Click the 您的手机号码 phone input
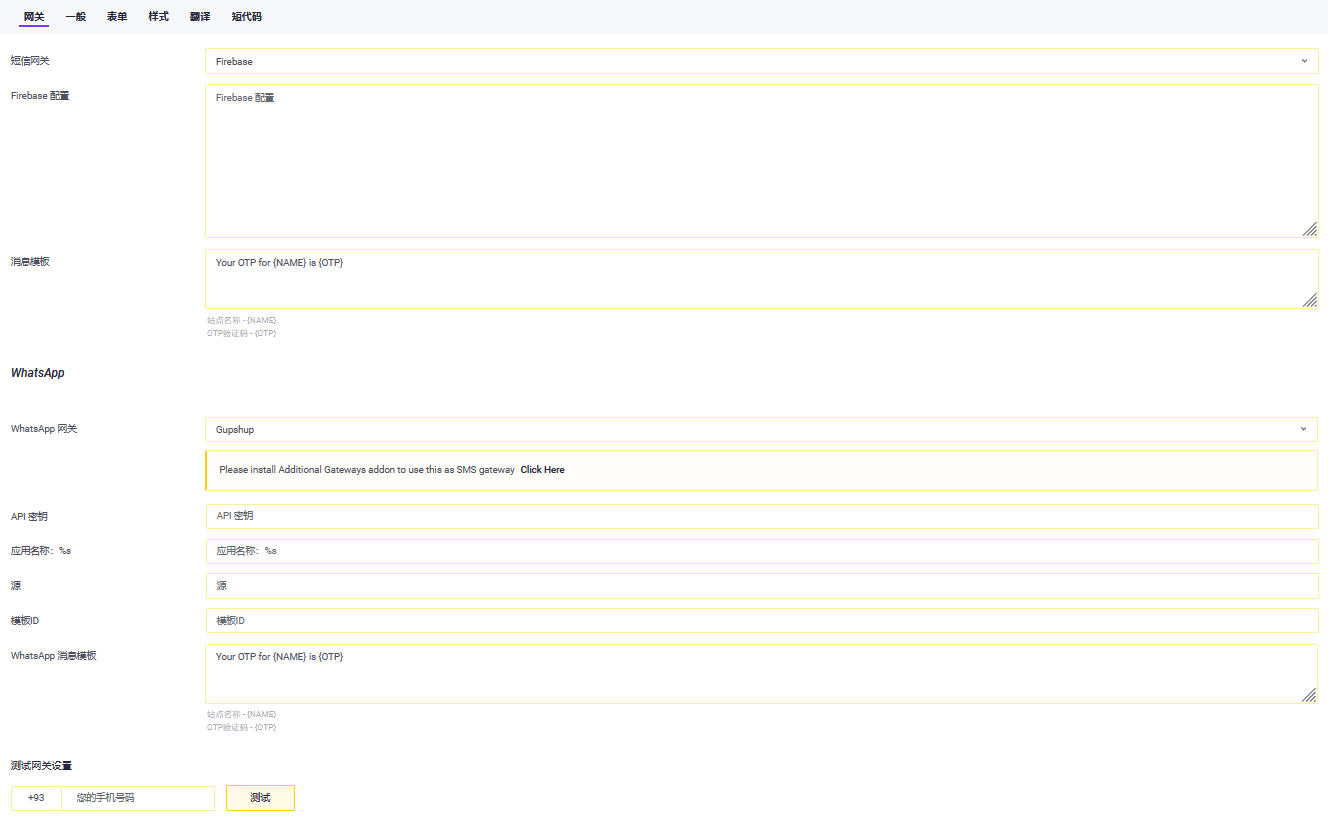Screen dimensions: 1328x821 coord(138,798)
